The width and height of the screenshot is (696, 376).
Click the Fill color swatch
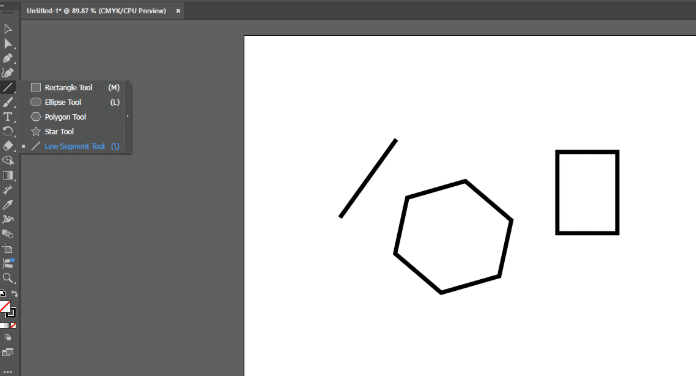[x=5, y=306]
